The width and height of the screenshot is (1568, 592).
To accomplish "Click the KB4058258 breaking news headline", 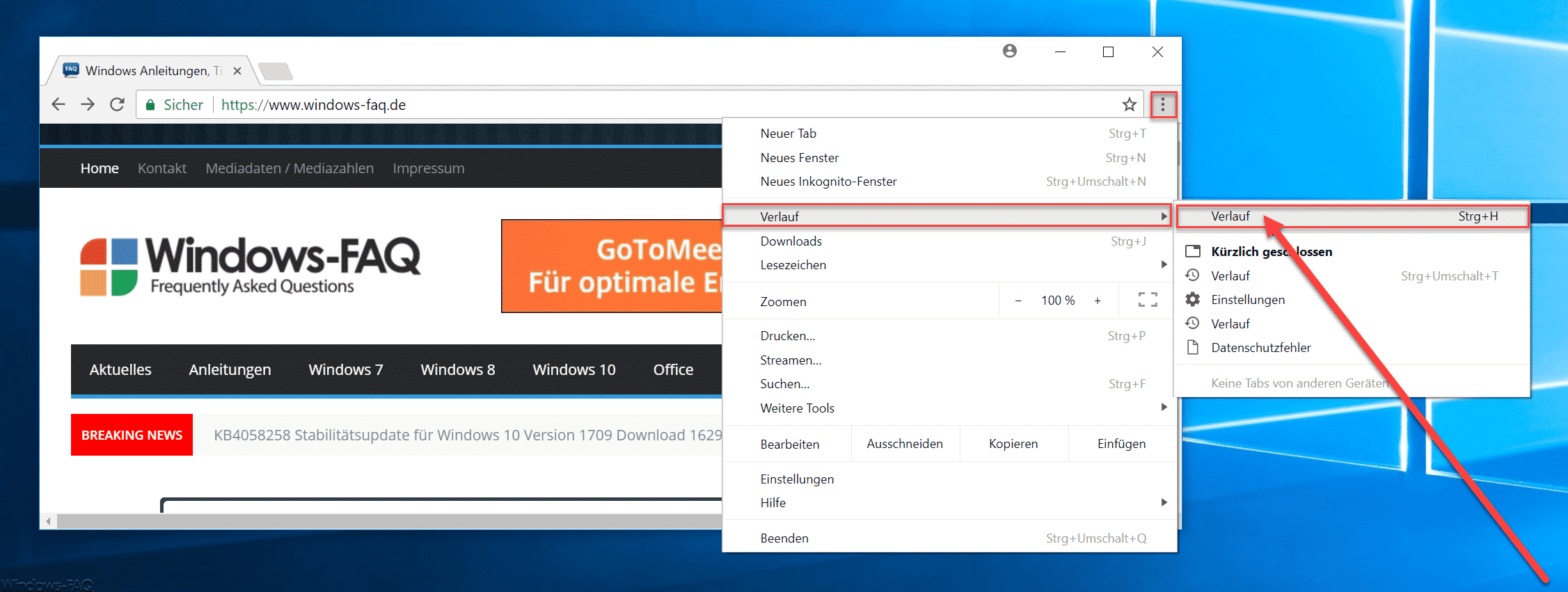I will [468, 435].
